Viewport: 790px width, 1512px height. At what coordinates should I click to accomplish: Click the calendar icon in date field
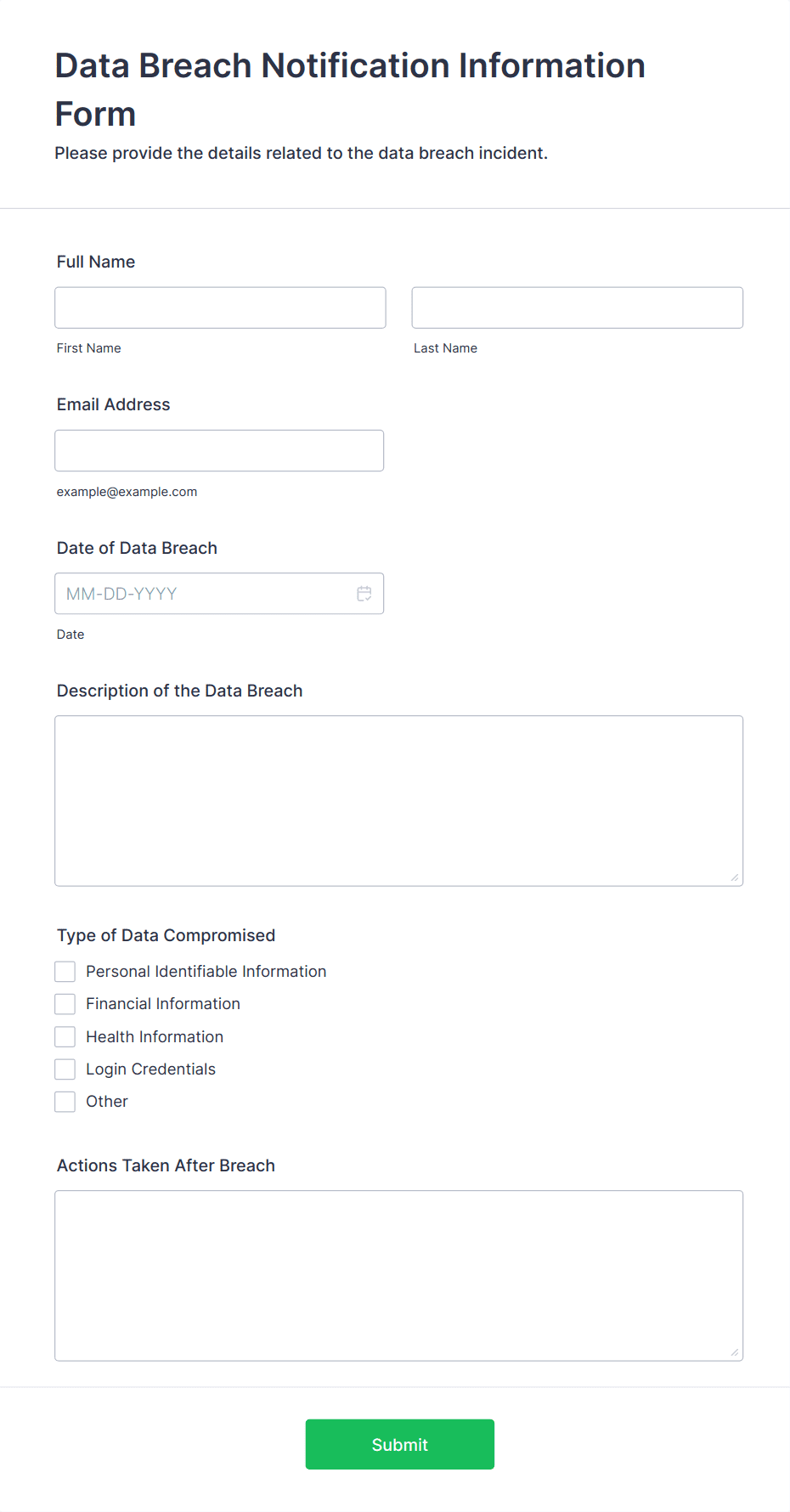[x=364, y=594]
